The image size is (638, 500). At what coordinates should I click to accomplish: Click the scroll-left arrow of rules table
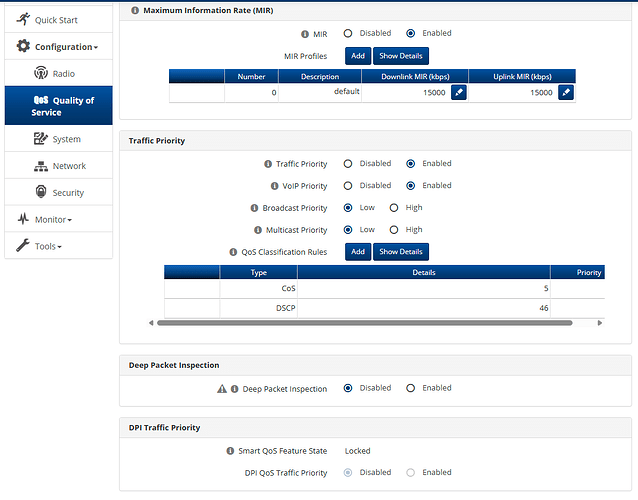click(x=151, y=323)
